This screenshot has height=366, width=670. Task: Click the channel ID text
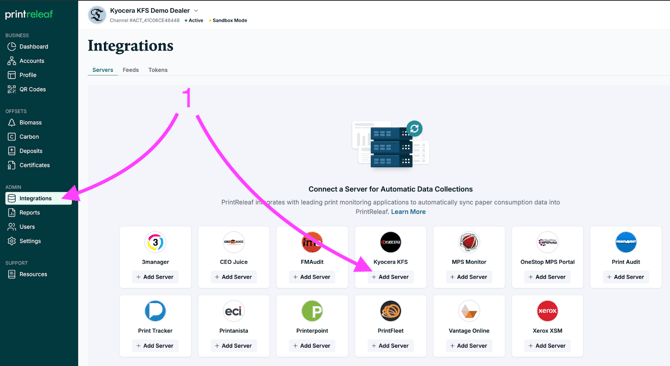click(x=144, y=20)
